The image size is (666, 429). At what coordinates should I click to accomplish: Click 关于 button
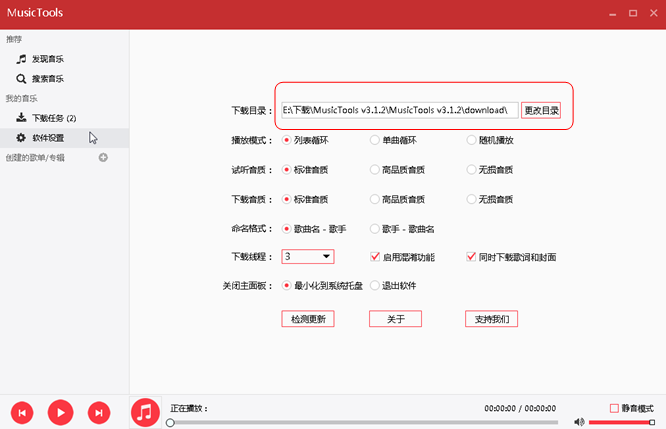point(395,319)
